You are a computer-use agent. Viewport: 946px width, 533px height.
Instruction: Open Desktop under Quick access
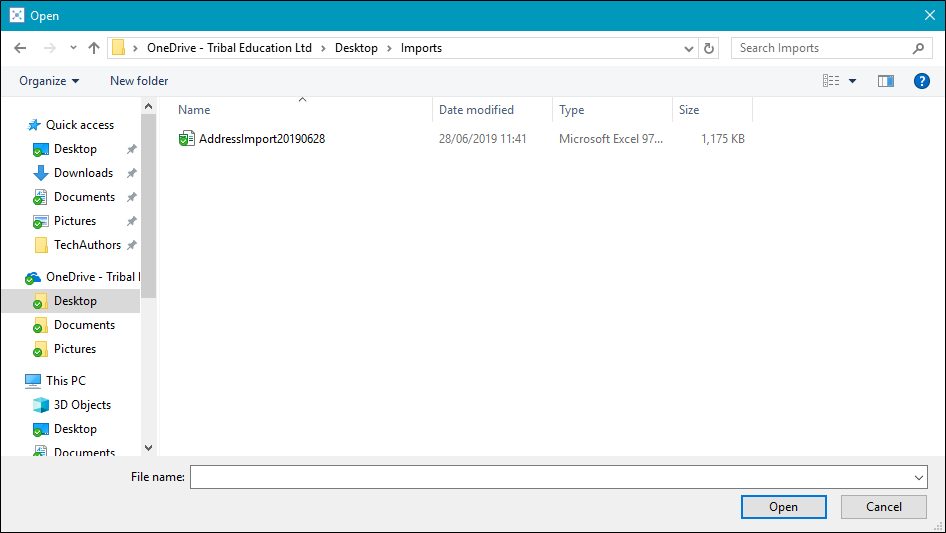click(x=75, y=149)
